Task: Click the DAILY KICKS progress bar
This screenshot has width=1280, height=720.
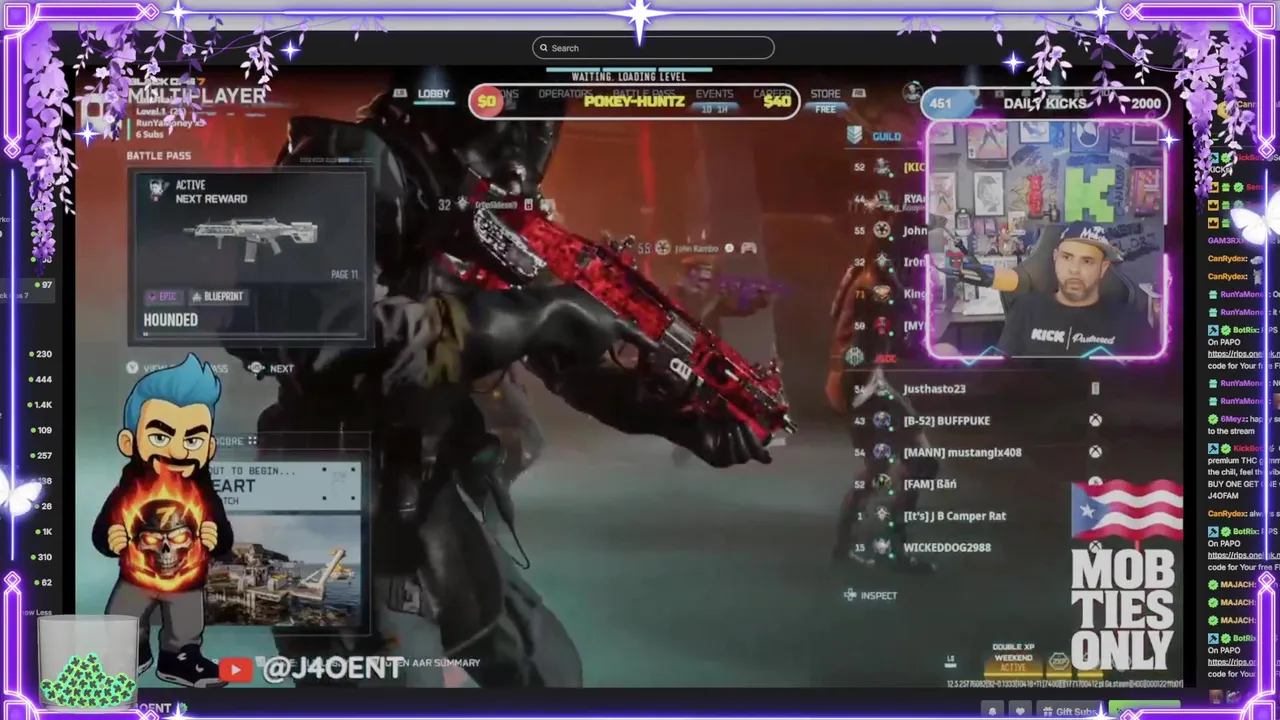Action: (x=1045, y=103)
